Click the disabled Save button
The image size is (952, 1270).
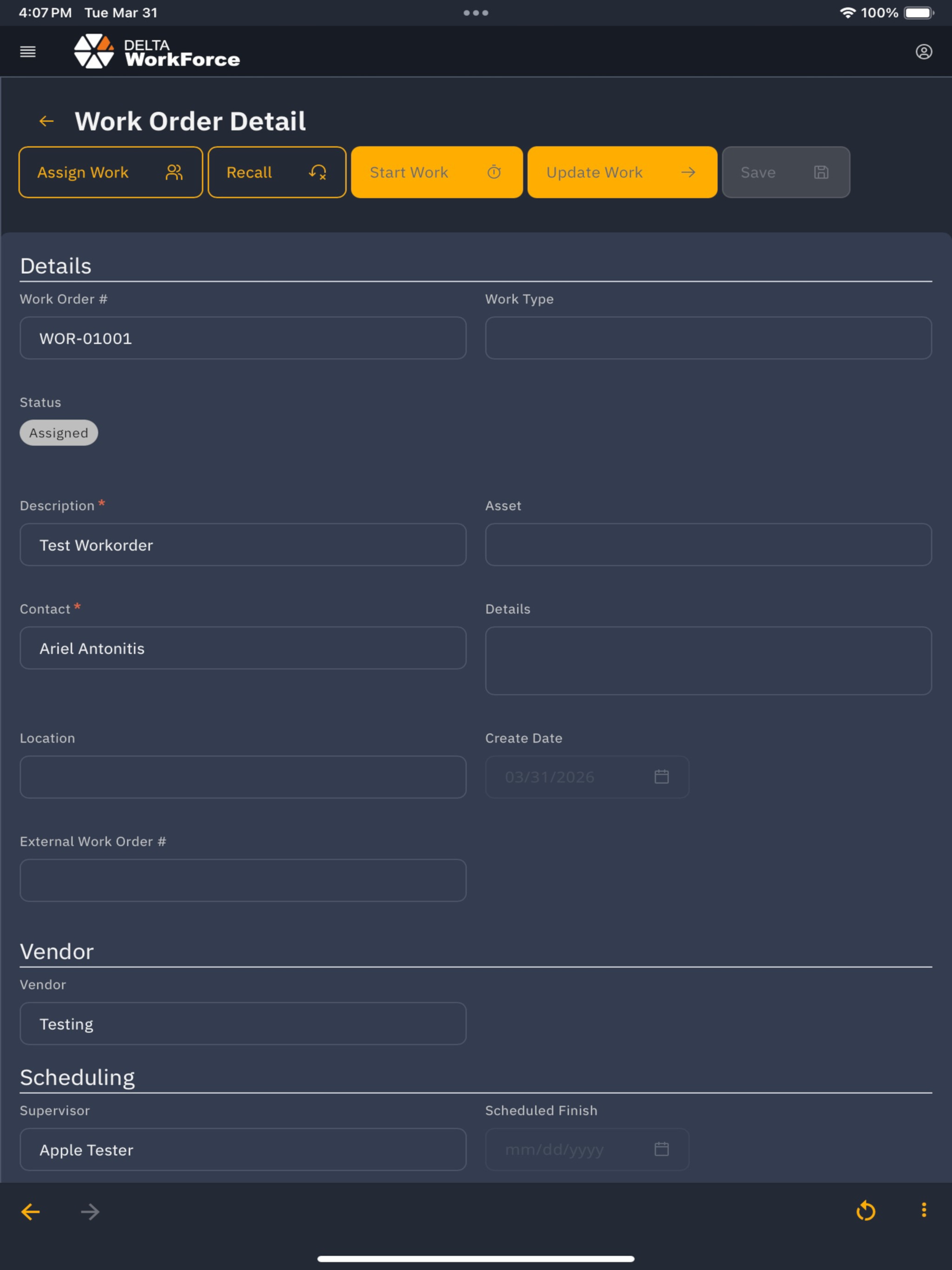(x=786, y=172)
